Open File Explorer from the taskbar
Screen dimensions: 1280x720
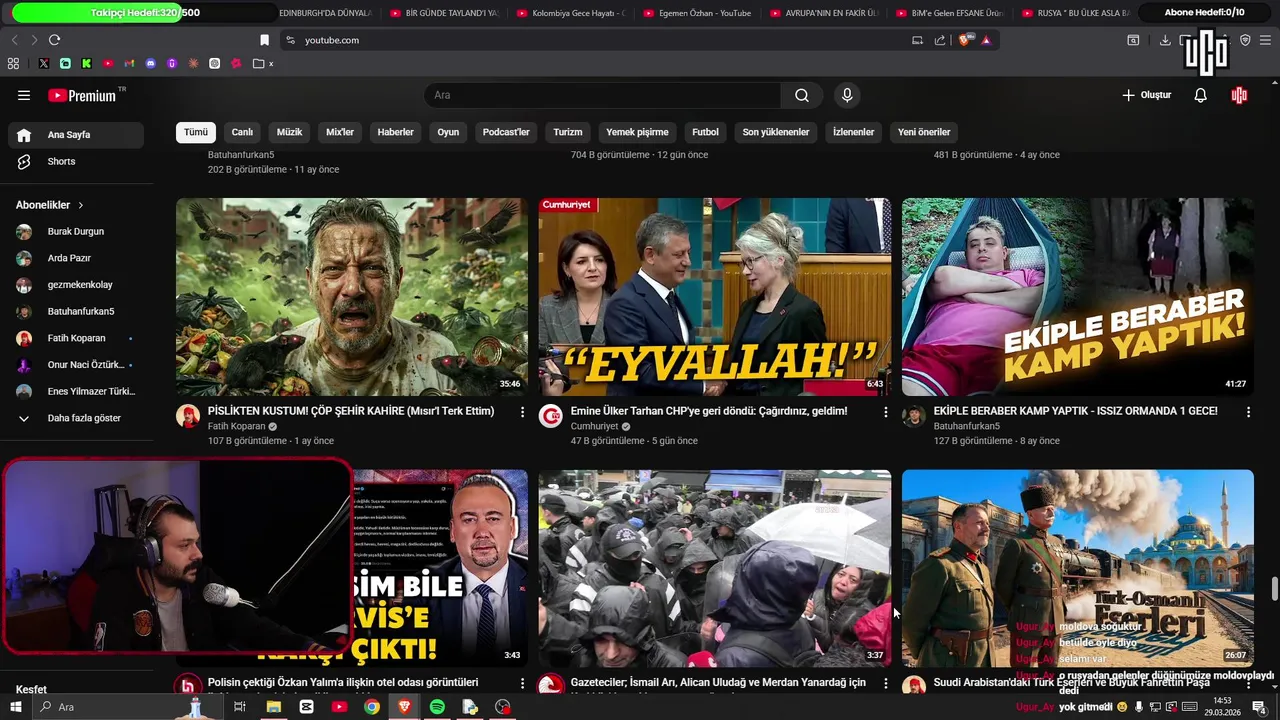click(x=273, y=707)
